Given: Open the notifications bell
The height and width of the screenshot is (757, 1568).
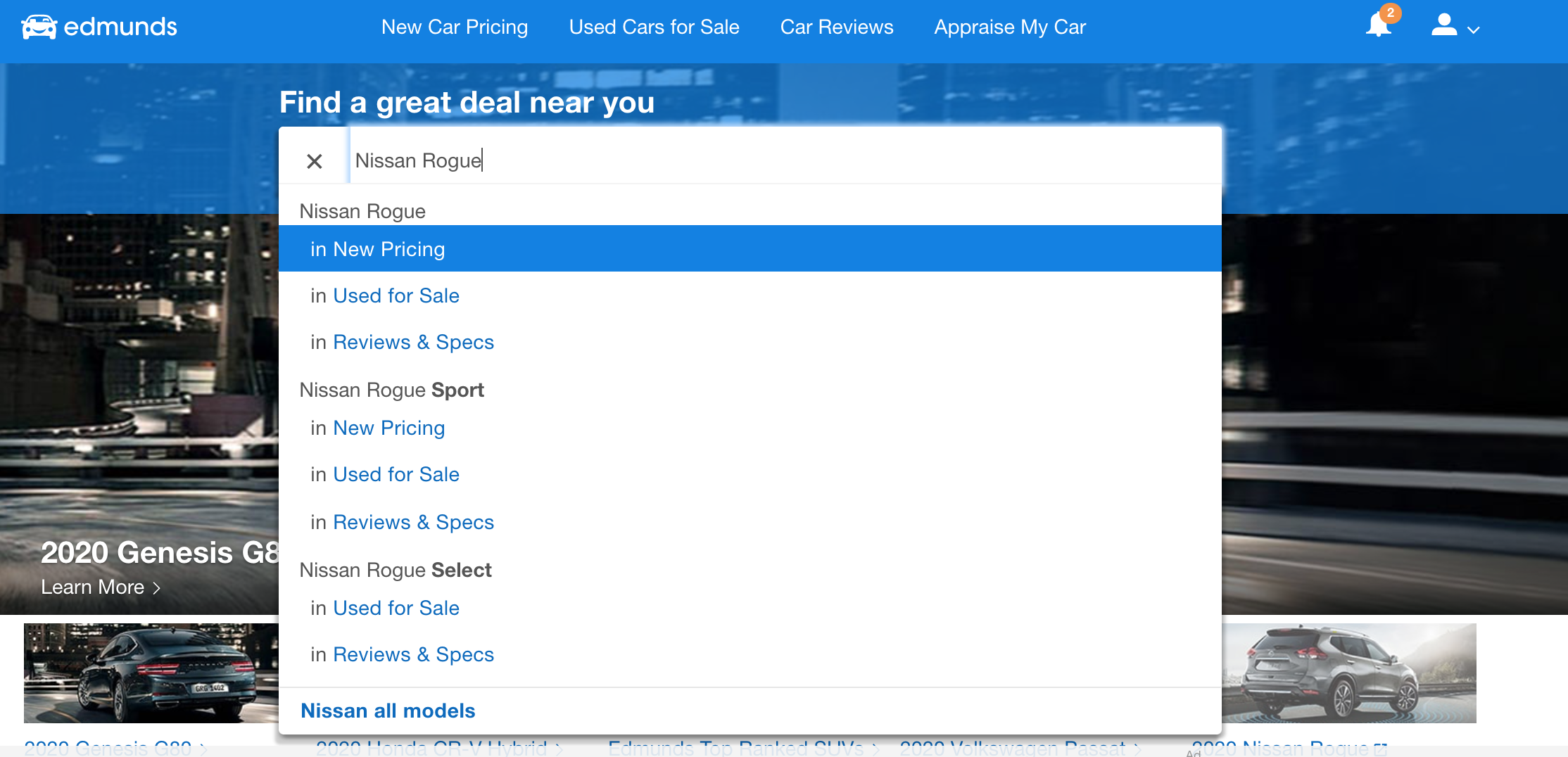Looking at the screenshot, I should [x=1378, y=25].
